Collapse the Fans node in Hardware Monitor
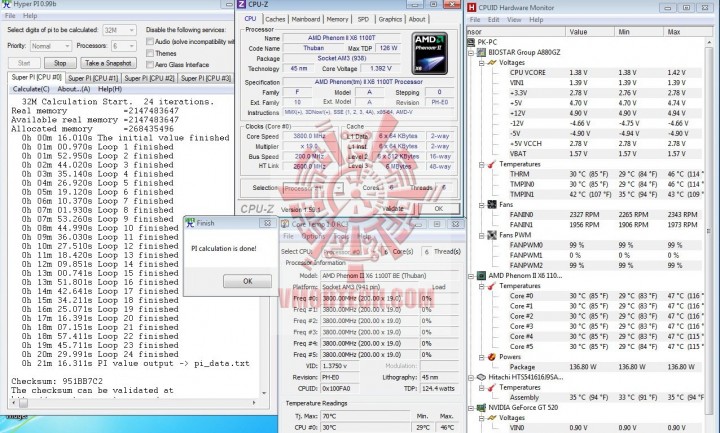Image resolution: width=720 pixels, height=433 pixels. tap(481, 205)
